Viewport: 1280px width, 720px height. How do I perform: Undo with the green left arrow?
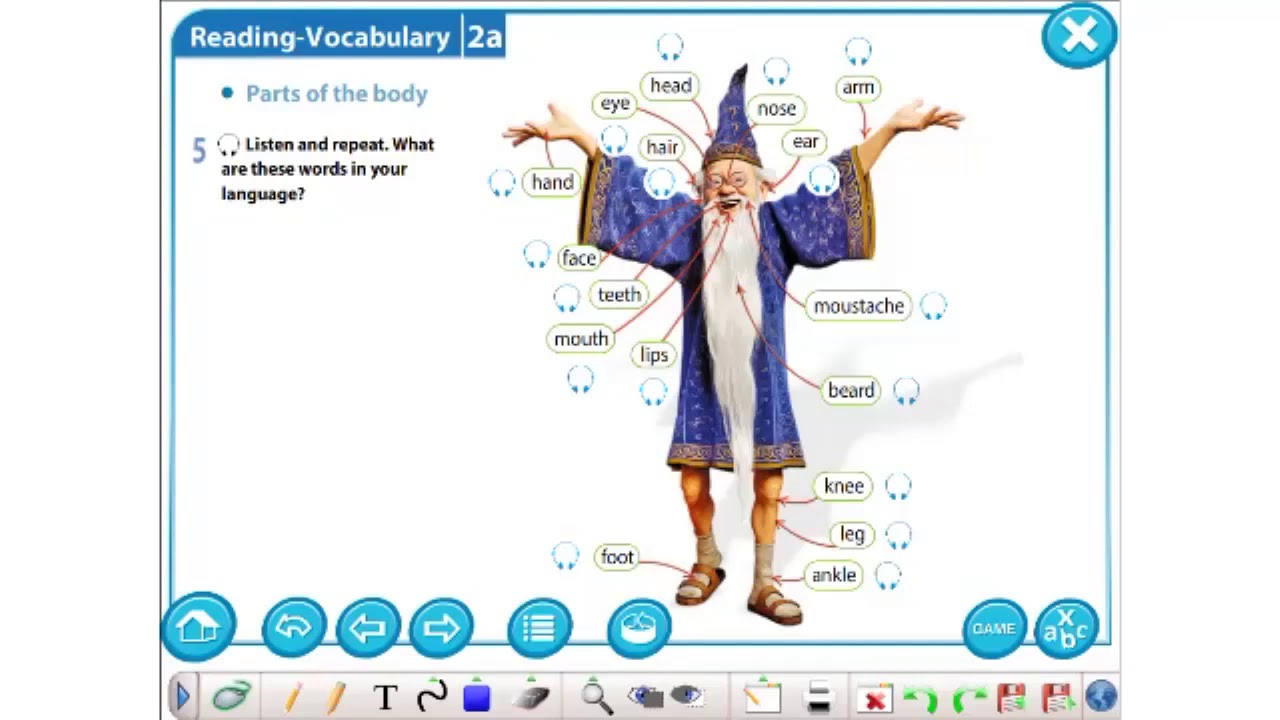coord(920,697)
